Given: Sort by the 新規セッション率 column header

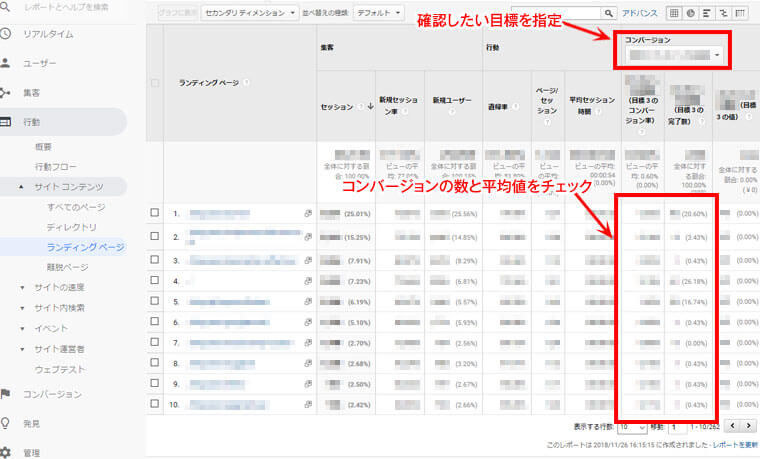Looking at the screenshot, I should coord(398,106).
